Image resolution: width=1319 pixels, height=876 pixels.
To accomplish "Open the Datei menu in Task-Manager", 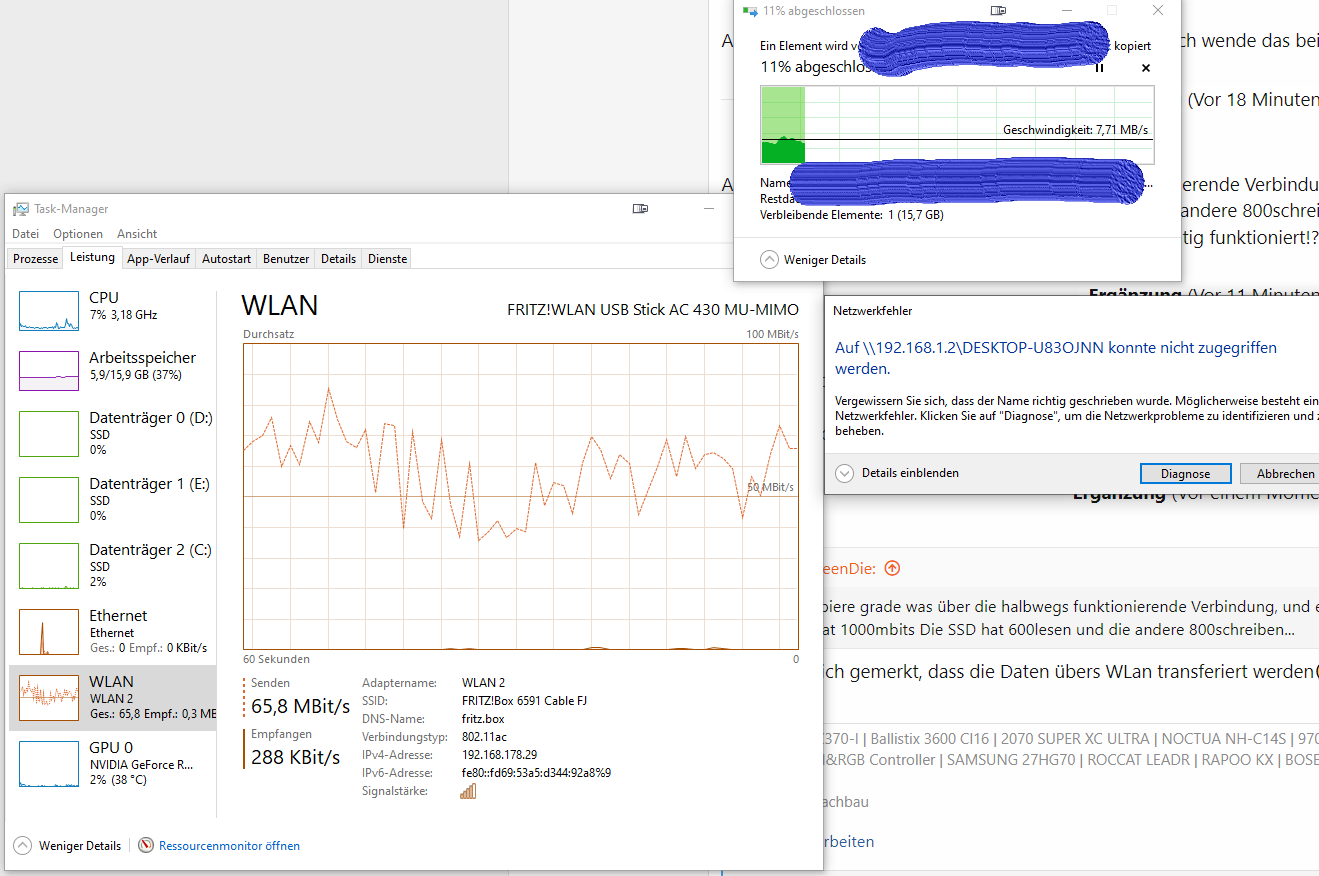I will (25, 233).
